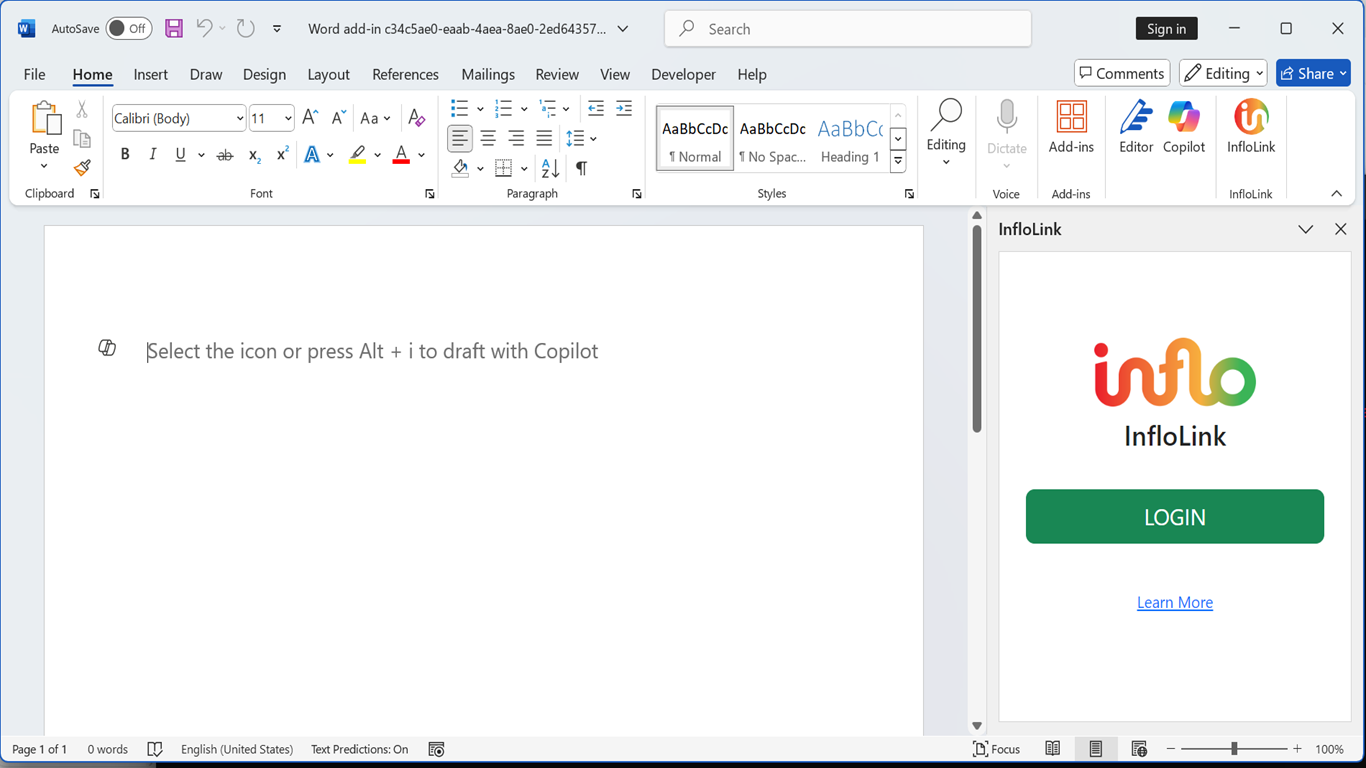Show paragraph marks pilcrow icon

coord(581,168)
